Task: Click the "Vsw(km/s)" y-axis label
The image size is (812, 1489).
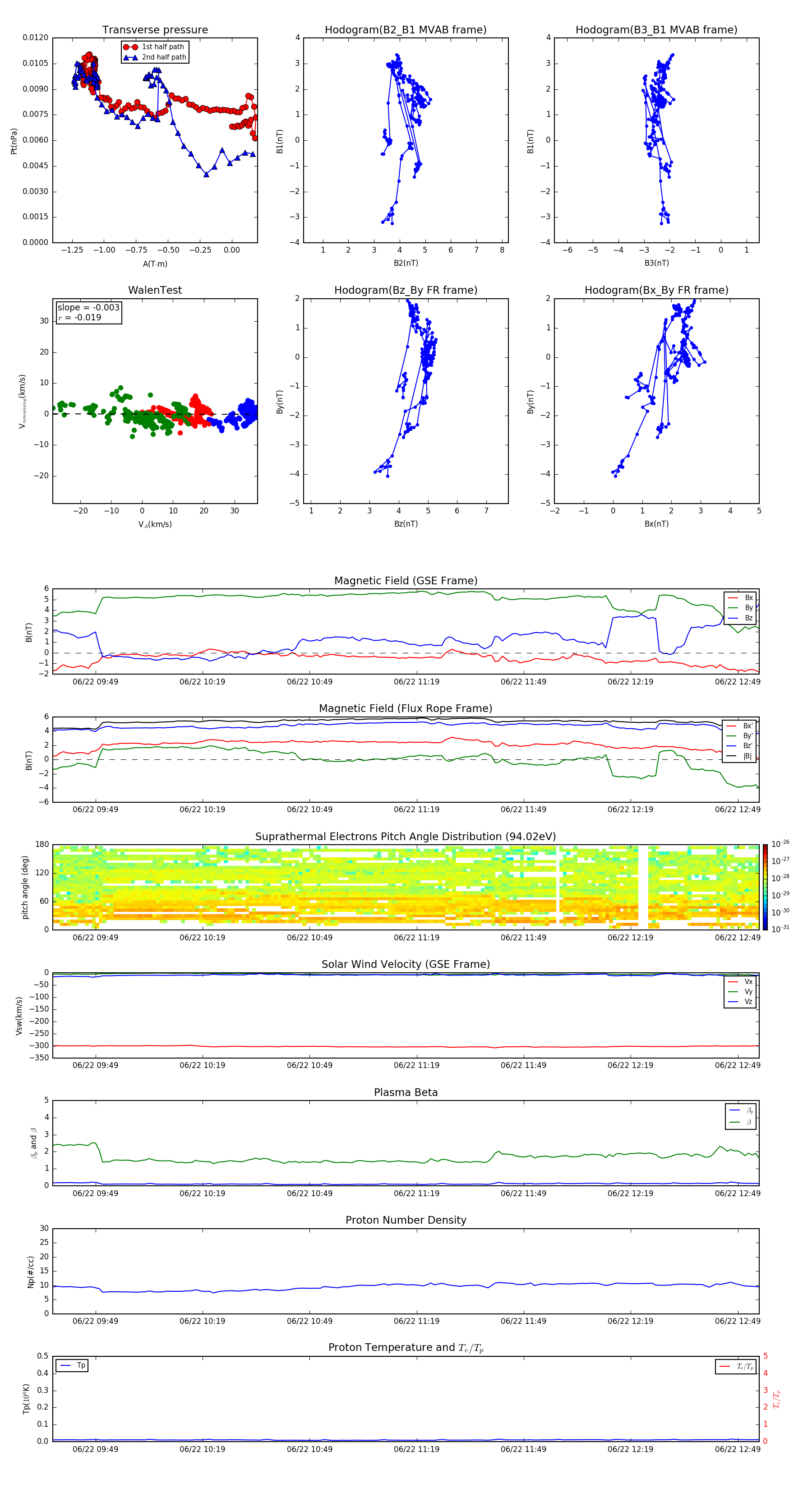Action: click(x=18, y=1016)
